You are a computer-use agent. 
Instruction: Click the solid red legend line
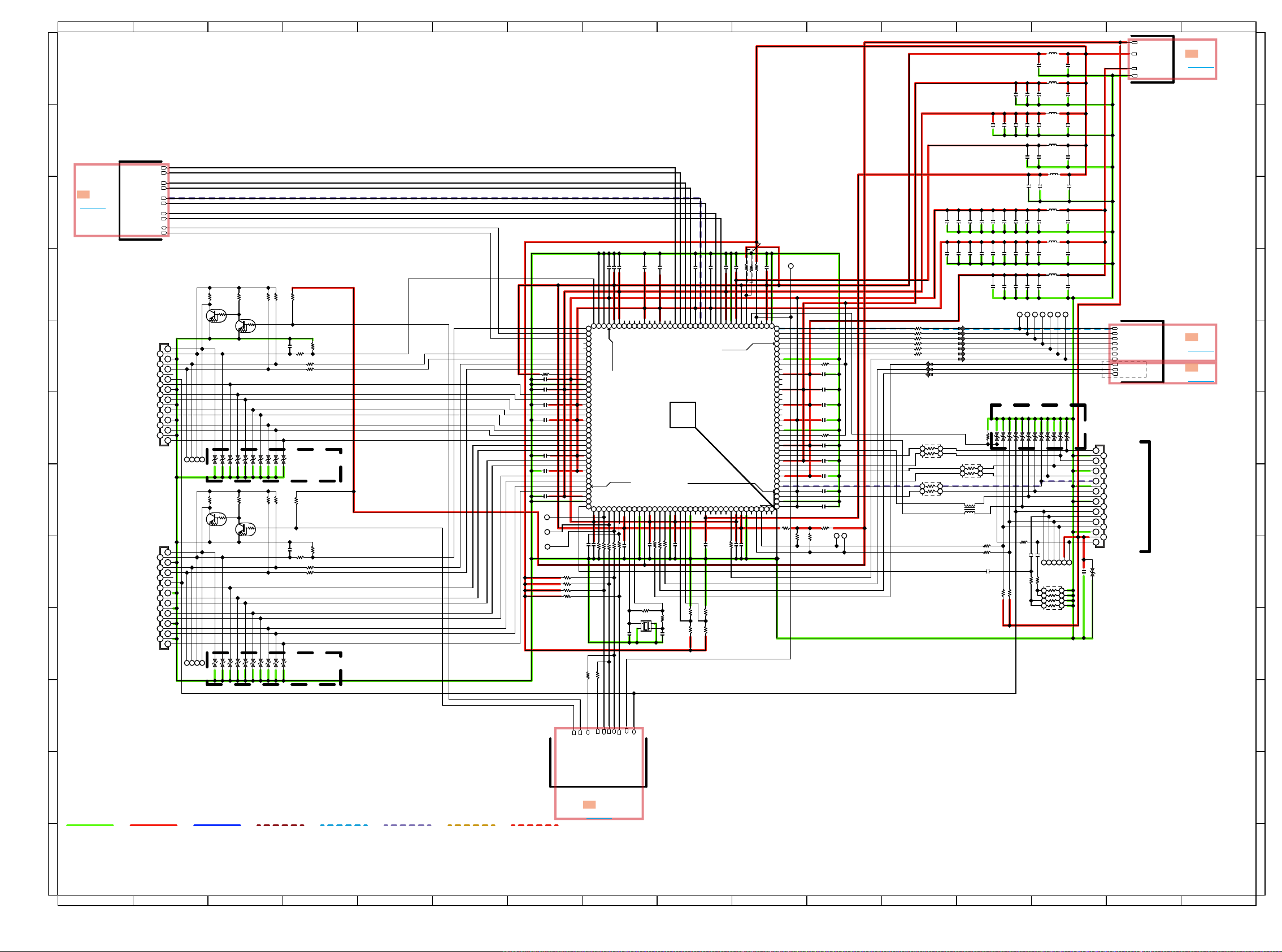(153, 825)
